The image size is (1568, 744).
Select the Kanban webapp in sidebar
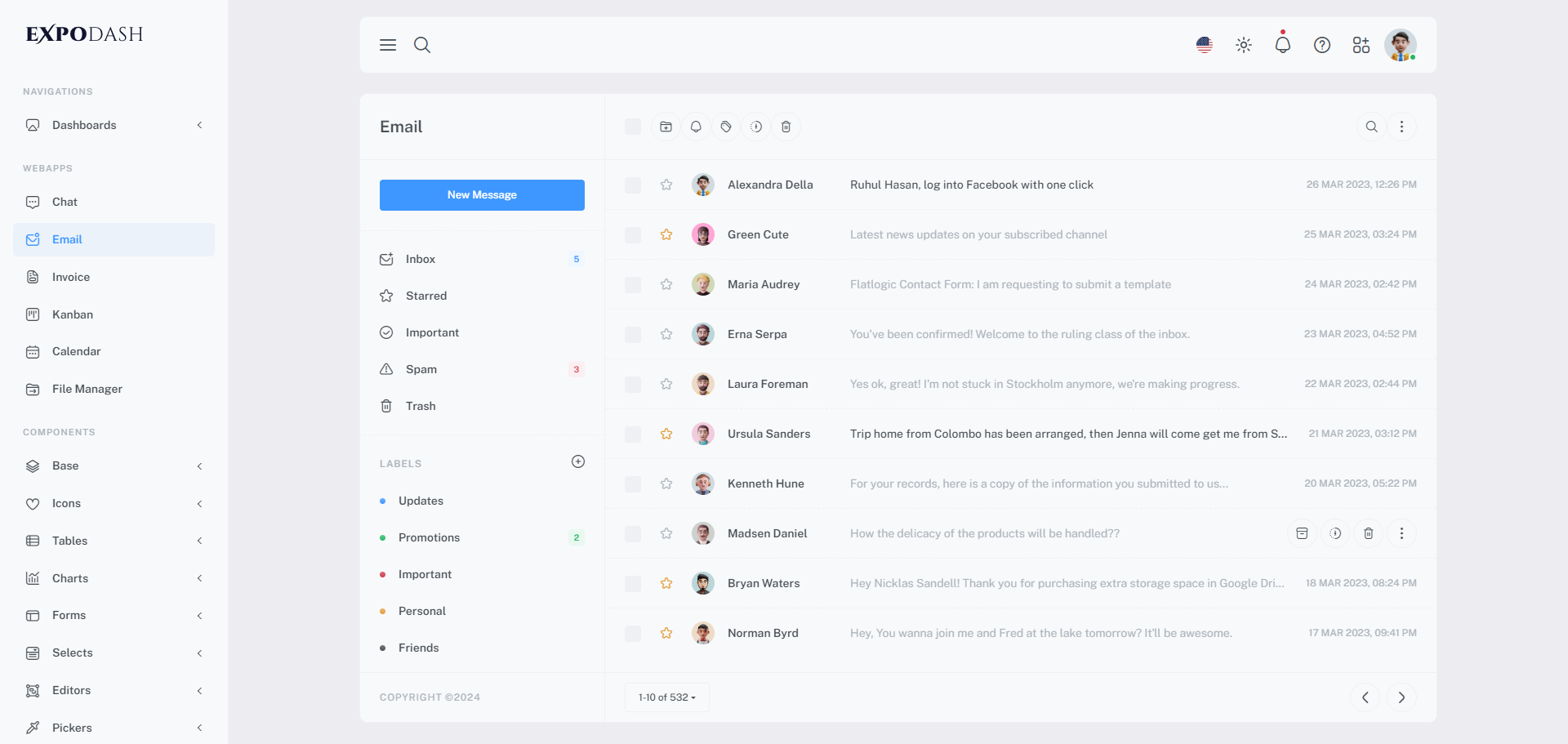(73, 314)
